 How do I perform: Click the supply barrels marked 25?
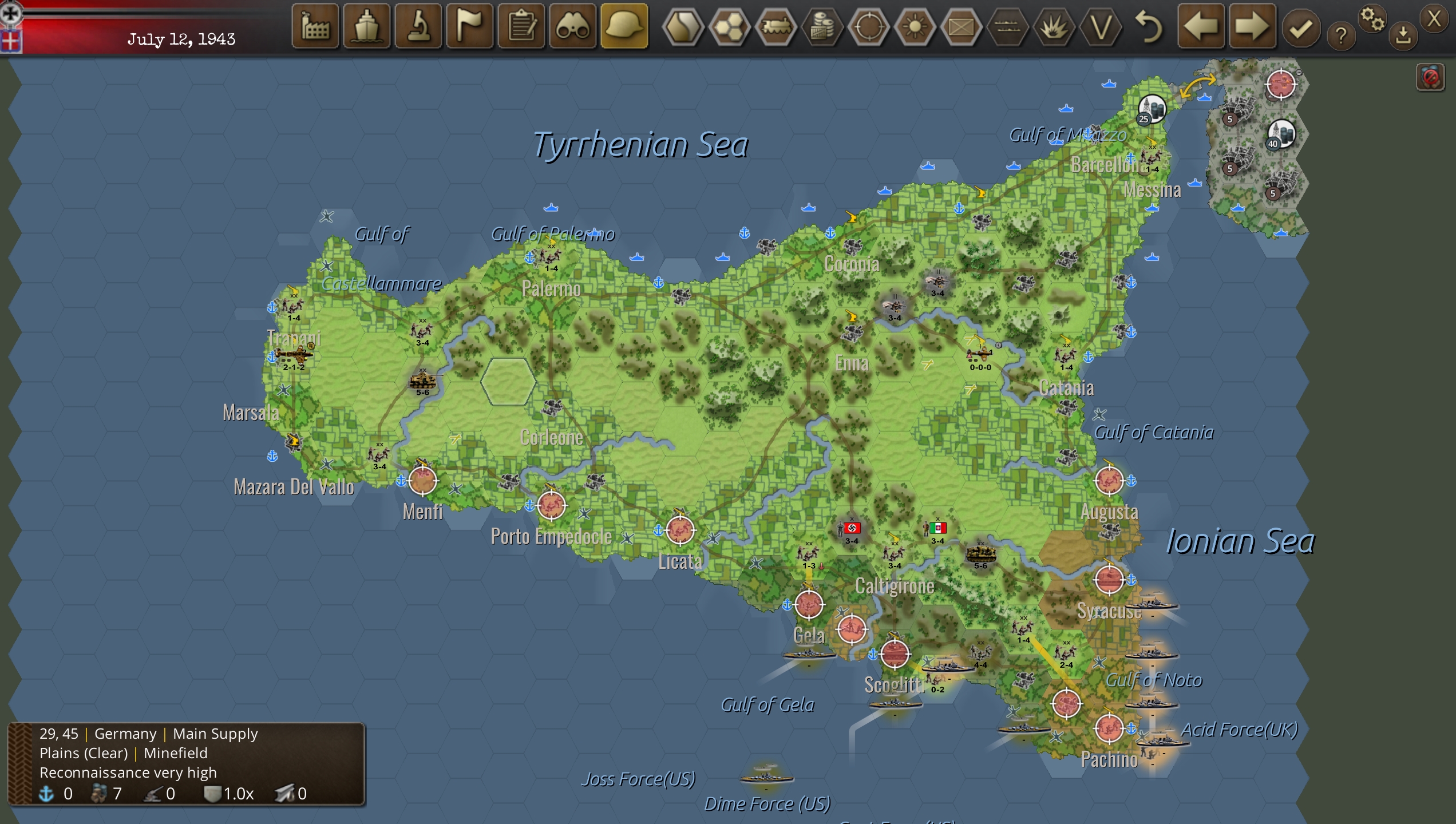pos(1151,109)
